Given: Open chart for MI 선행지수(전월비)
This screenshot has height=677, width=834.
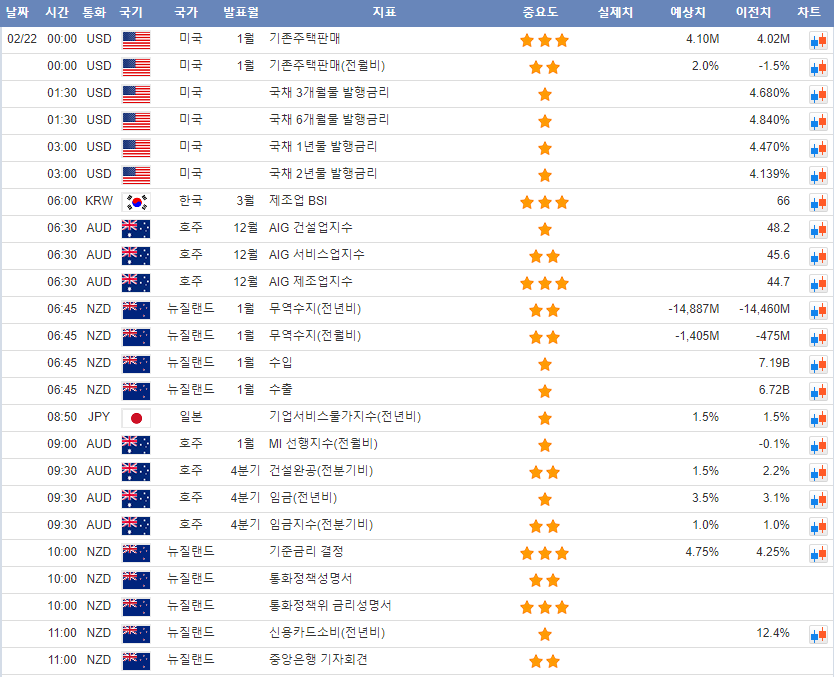Looking at the screenshot, I should tap(817, 445).
